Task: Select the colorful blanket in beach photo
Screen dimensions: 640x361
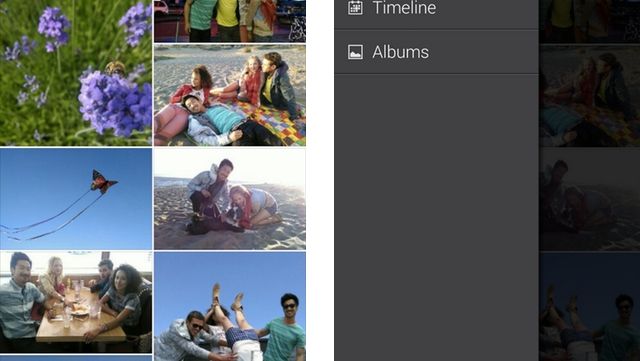Action: [x=274, y=122]
